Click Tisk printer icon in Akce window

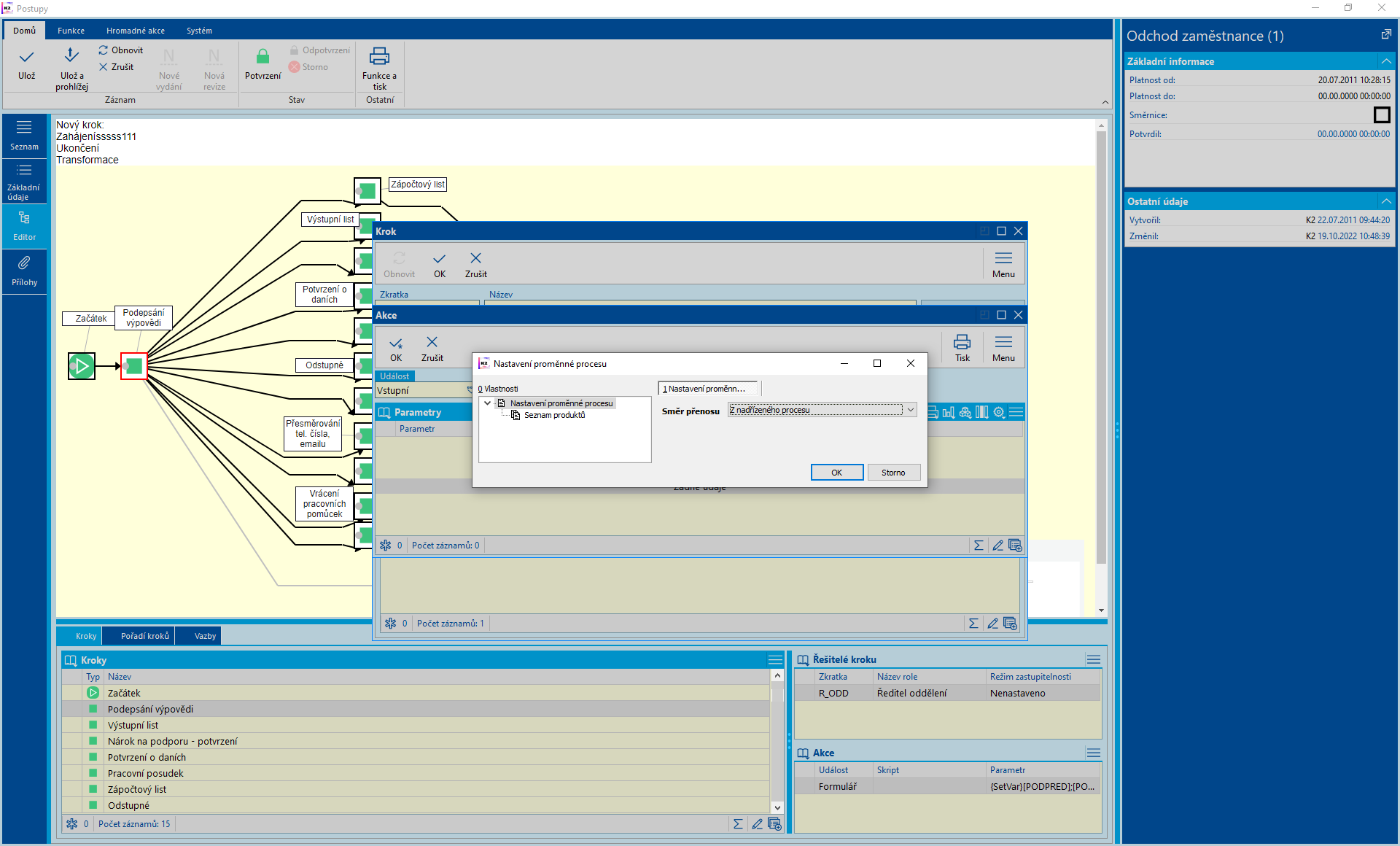962,342
